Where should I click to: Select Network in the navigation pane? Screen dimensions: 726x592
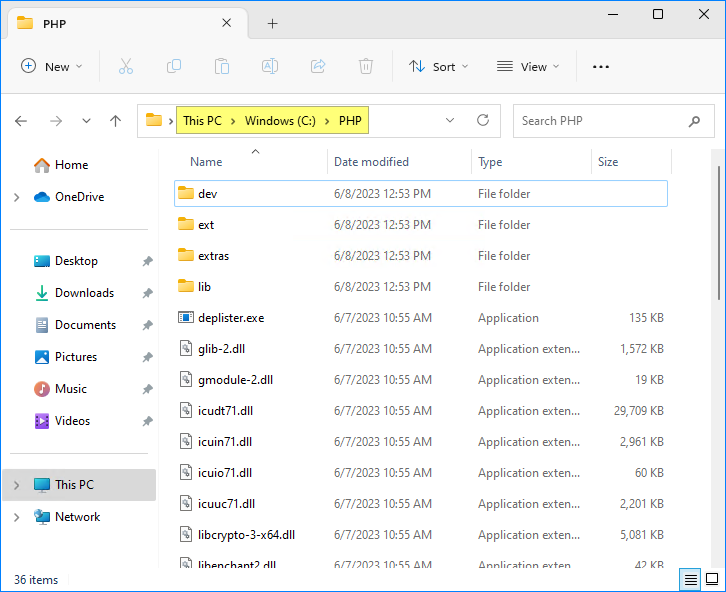click(x=67, y=517)
